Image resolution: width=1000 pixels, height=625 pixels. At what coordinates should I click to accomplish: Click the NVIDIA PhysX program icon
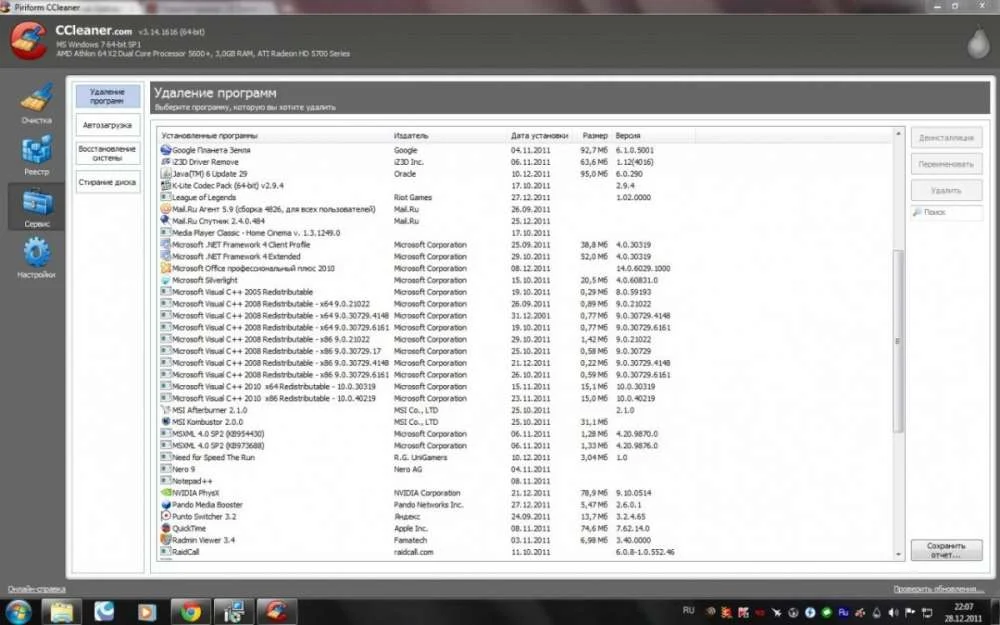coord(166,493)
